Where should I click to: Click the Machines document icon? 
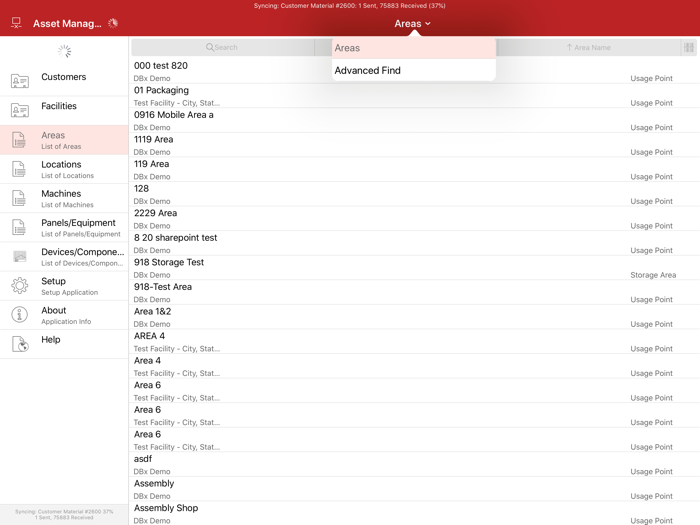(19, 198)
